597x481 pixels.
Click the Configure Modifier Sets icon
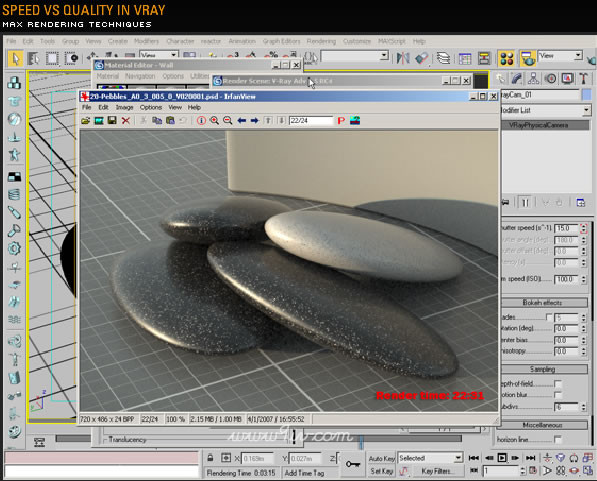581,203
